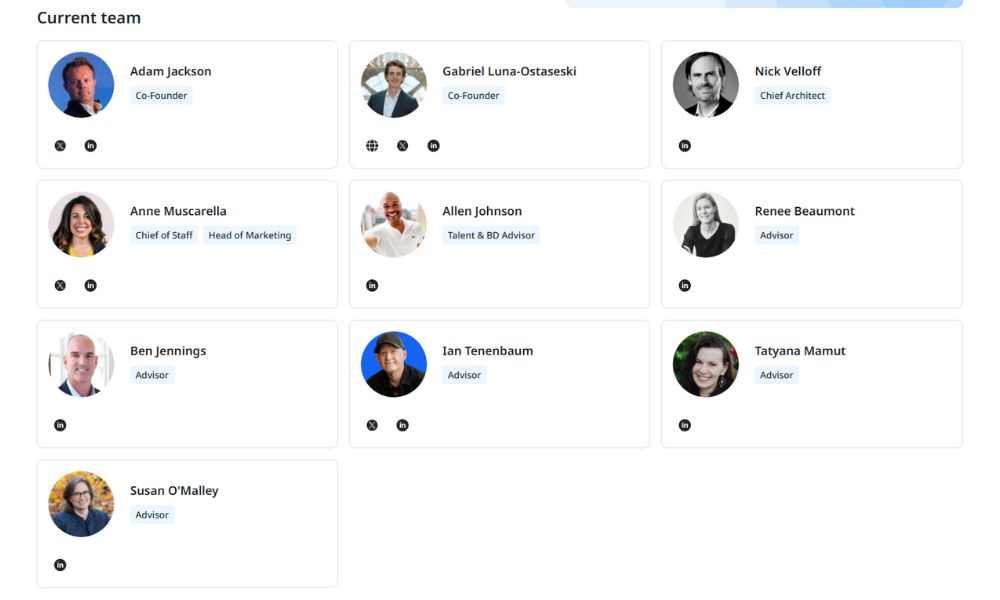Screen dimensions: 1000x600
Task: Click Adam Jackson's profile photo
Action: pyautogui.click(x=80, y=84)
